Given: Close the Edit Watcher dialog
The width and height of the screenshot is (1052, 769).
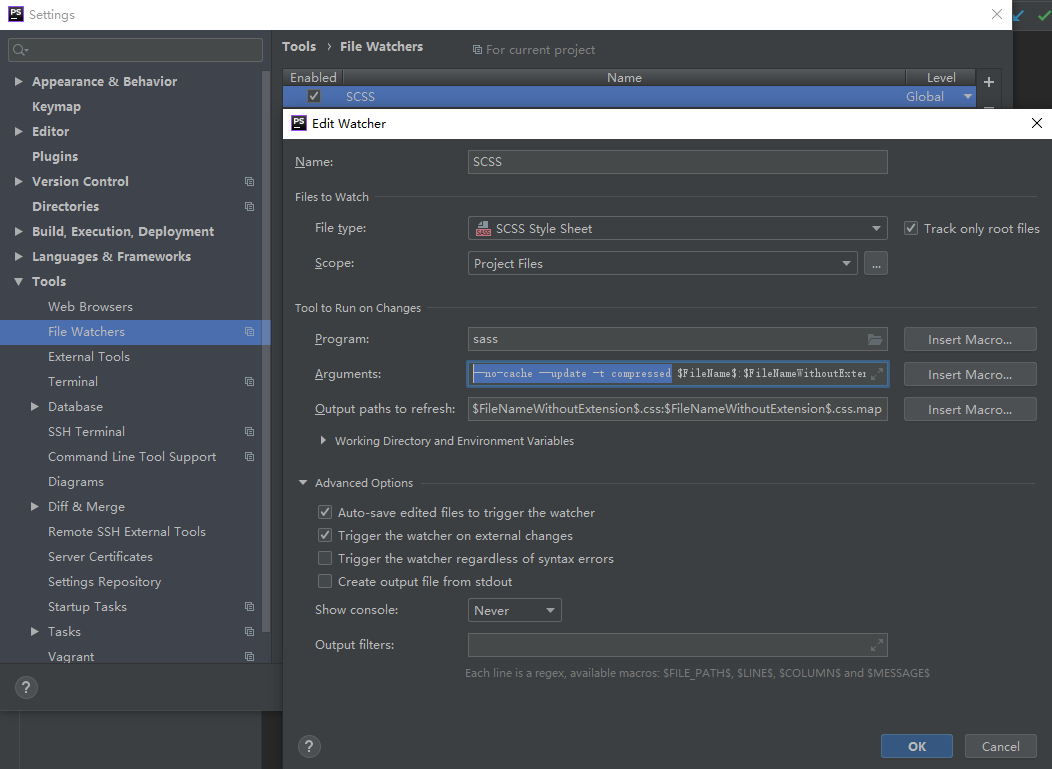Looking at the screenshot, I should click(x=1037, y=123).
